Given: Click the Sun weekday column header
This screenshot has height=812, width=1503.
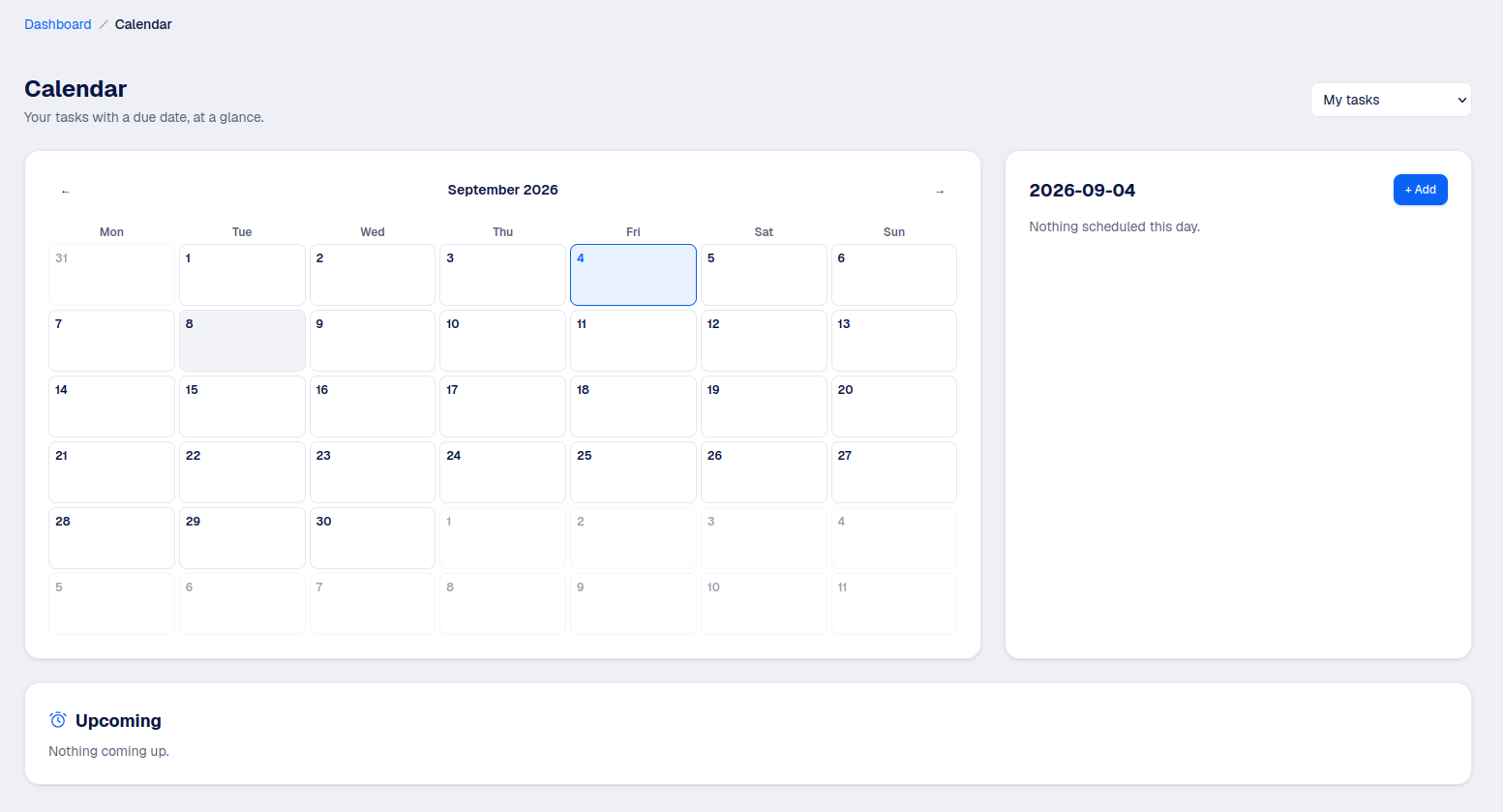Looking at the screenshot, I should [x=894, y=232].
